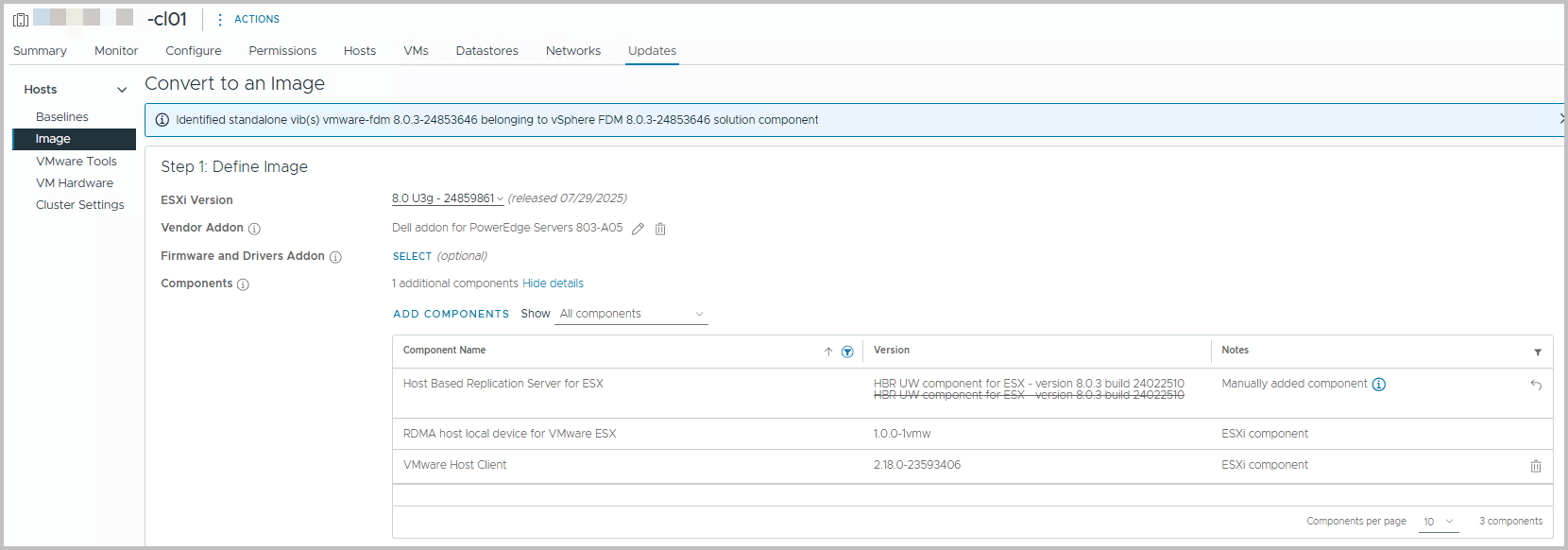Click the Hide details link
1568x550 pixels.
[553, 284]
